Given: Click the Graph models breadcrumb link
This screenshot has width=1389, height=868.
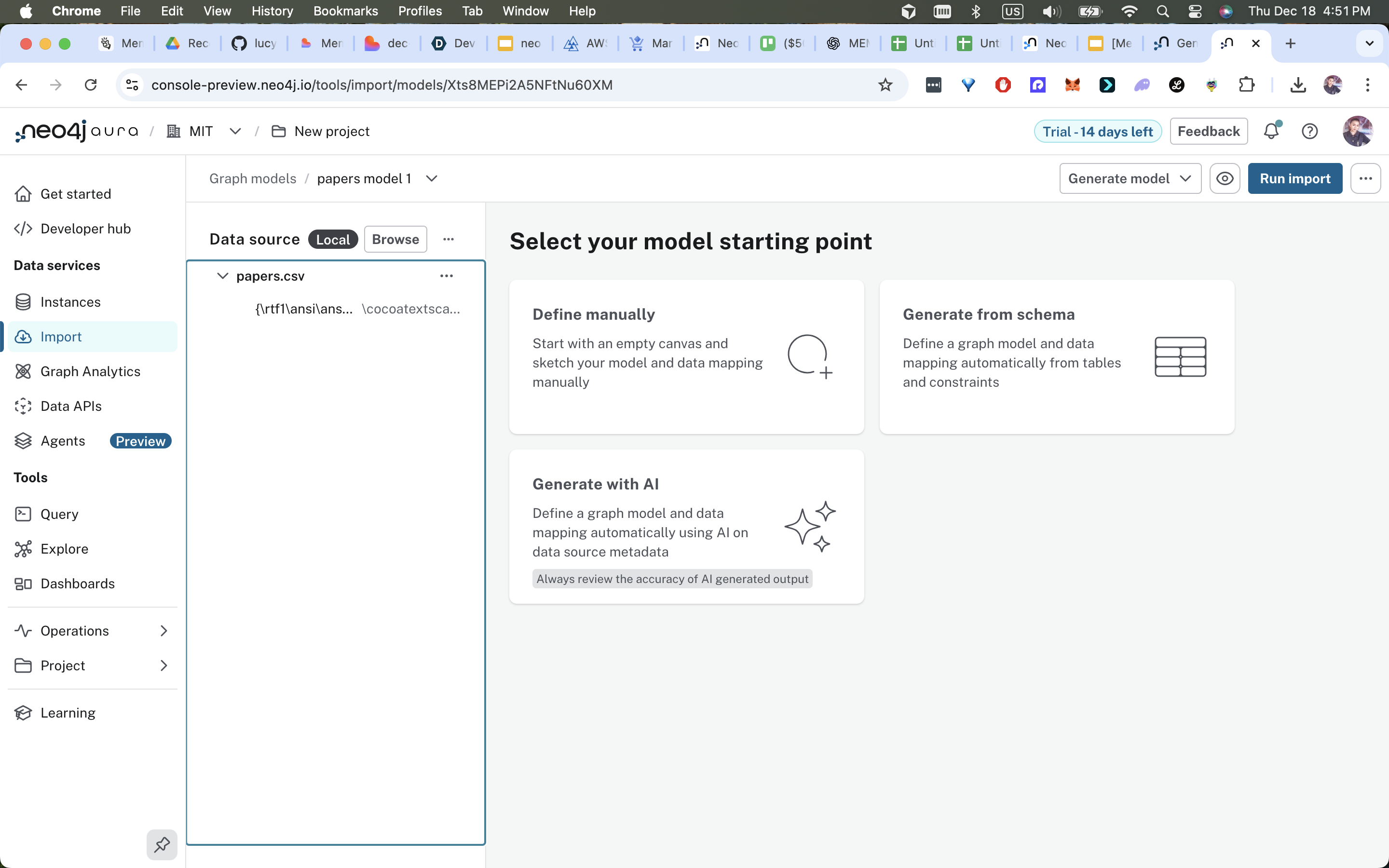Looking at the screenshot, I should tap(253, 178).
